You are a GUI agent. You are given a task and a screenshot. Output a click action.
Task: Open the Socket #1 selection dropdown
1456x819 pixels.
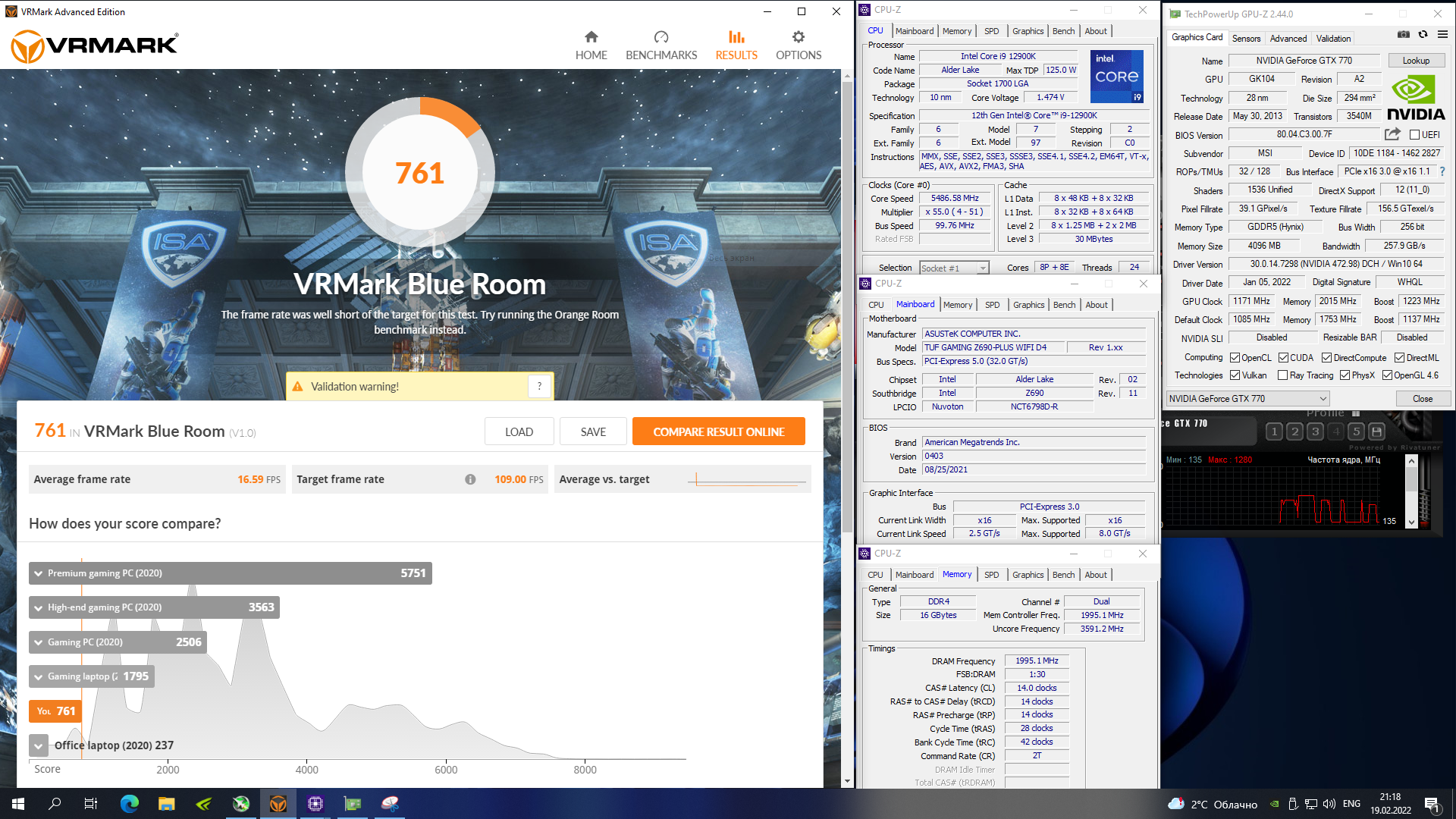point(954,268)
